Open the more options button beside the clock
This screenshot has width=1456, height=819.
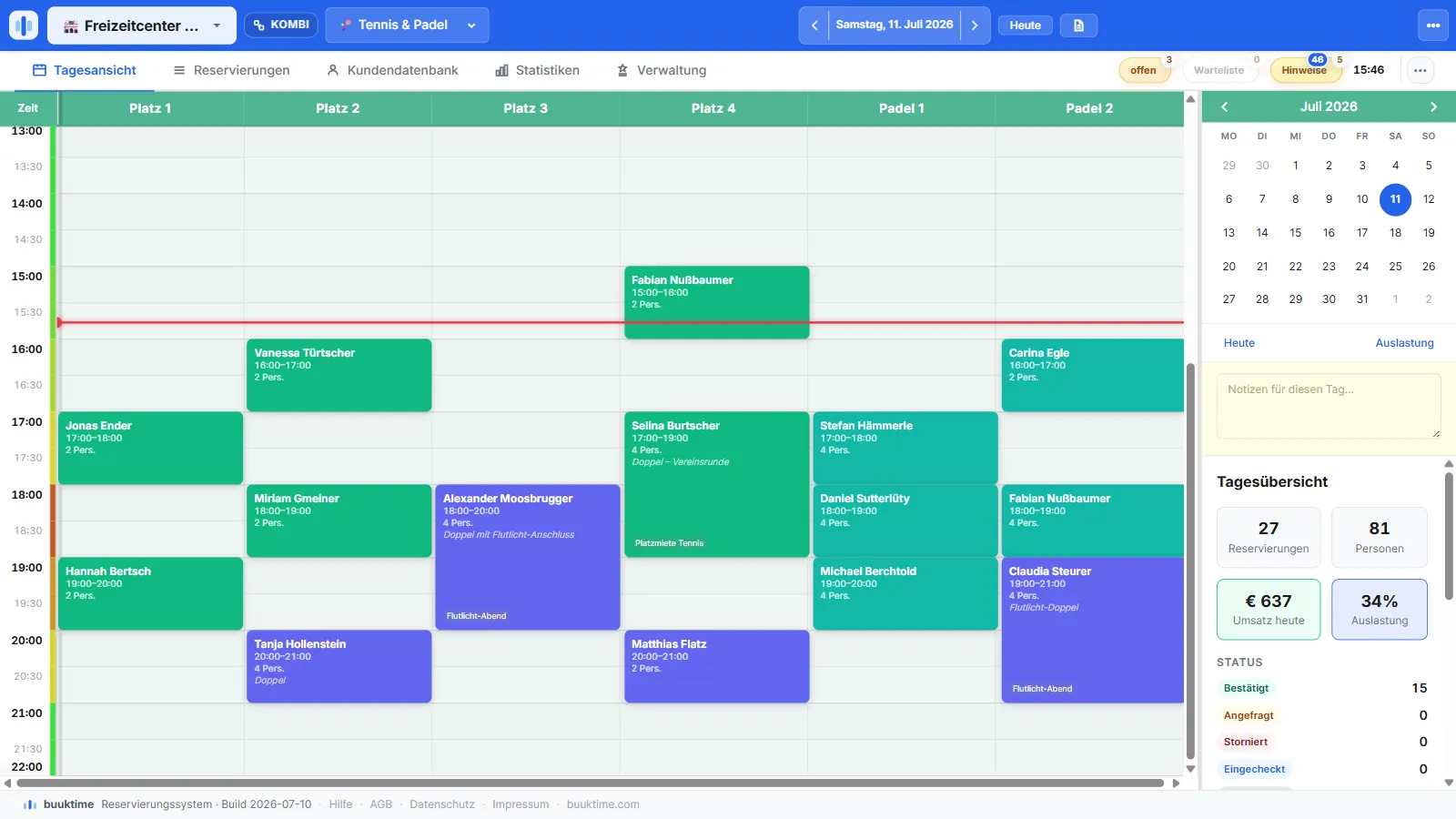click(1421, 70)
